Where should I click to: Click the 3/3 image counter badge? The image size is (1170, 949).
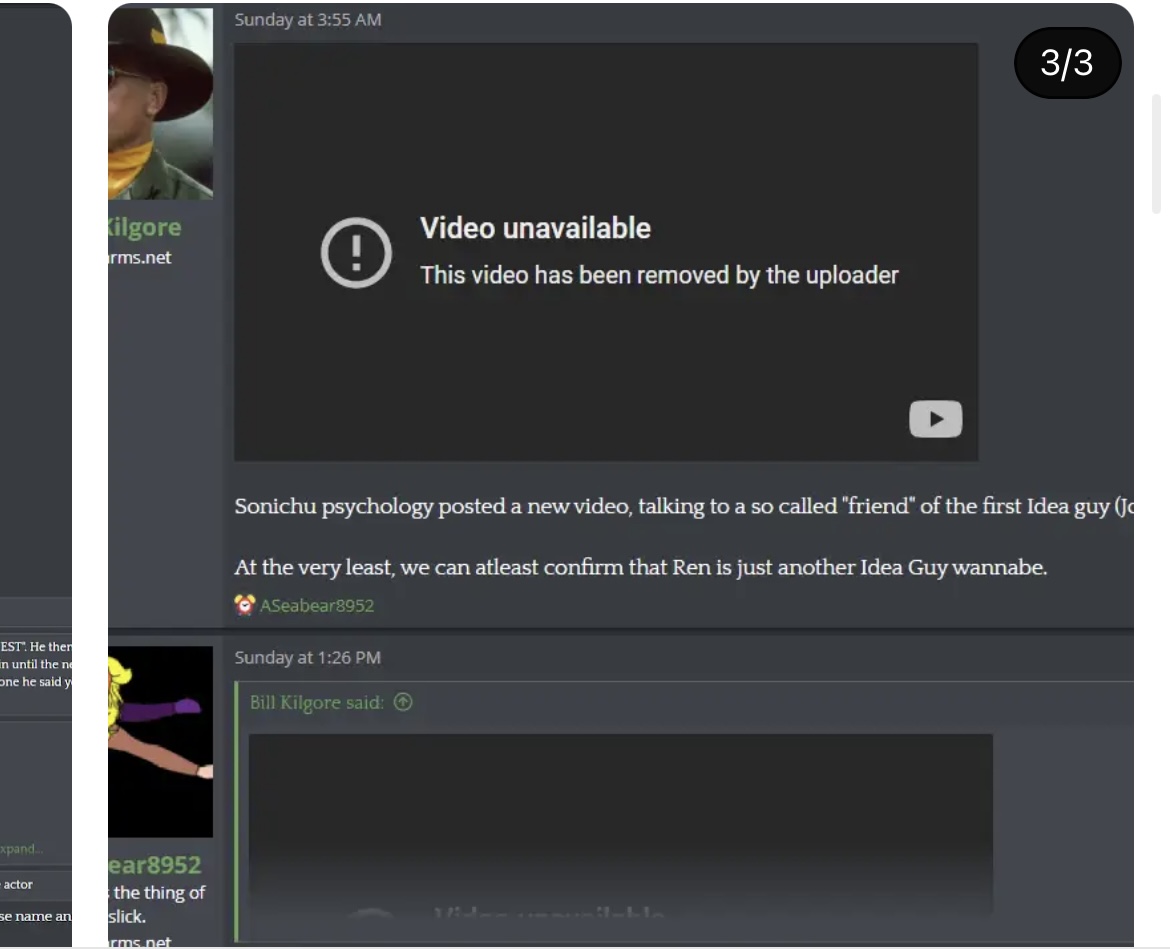tap(1067, 63)
